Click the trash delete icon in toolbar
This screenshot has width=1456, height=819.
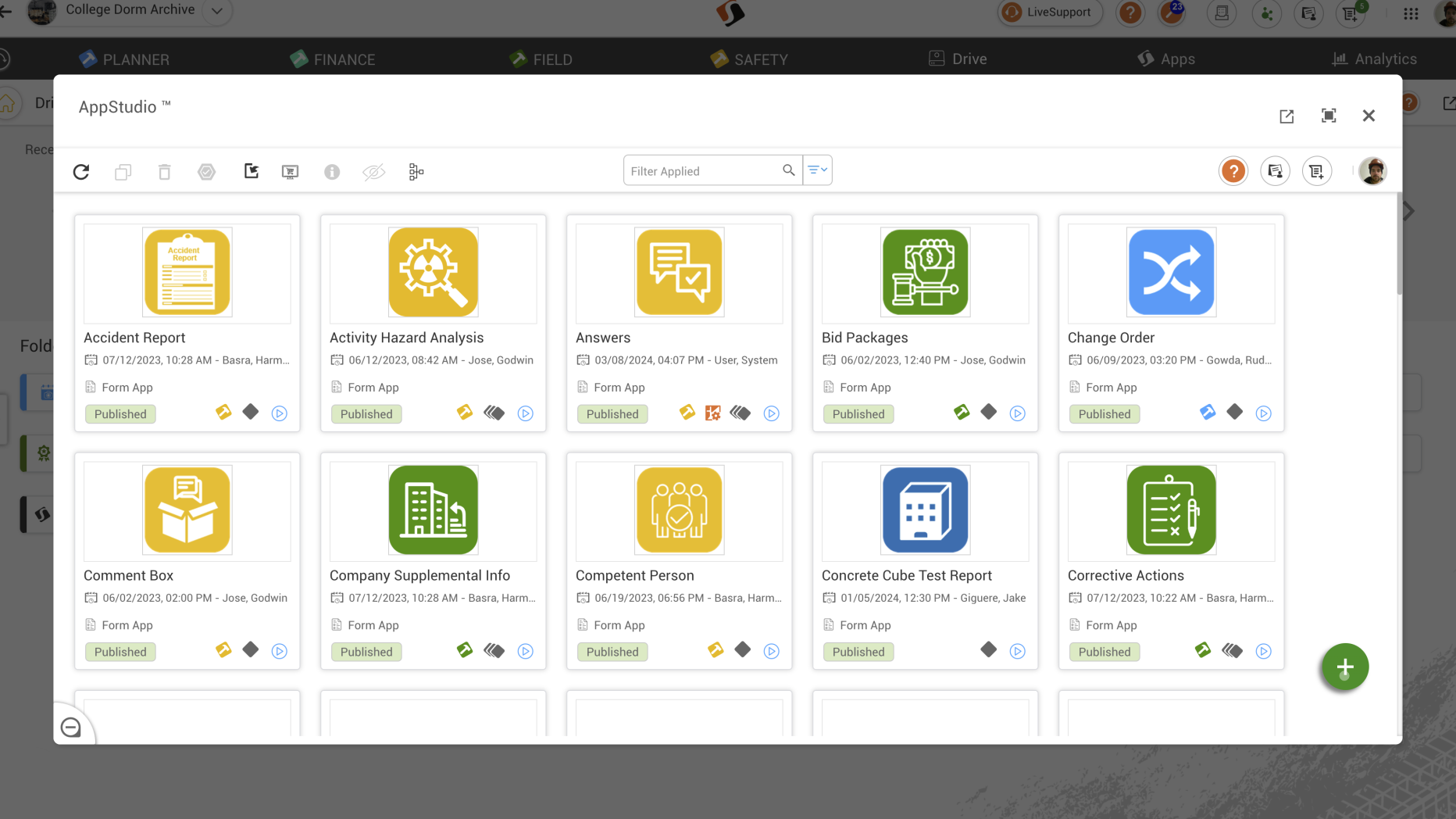pyautogui.click(x=164, y=171)
